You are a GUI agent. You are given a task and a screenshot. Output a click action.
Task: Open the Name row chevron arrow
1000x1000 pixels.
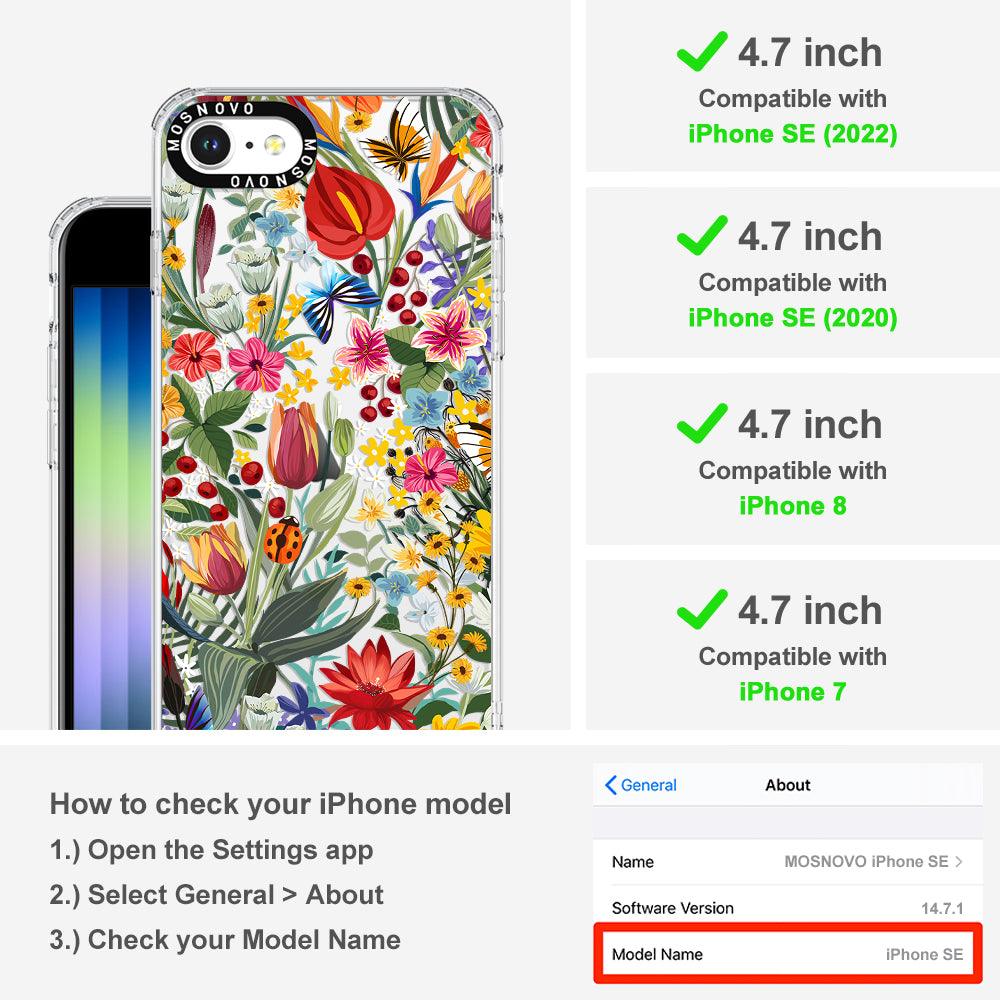coord(959,862)
